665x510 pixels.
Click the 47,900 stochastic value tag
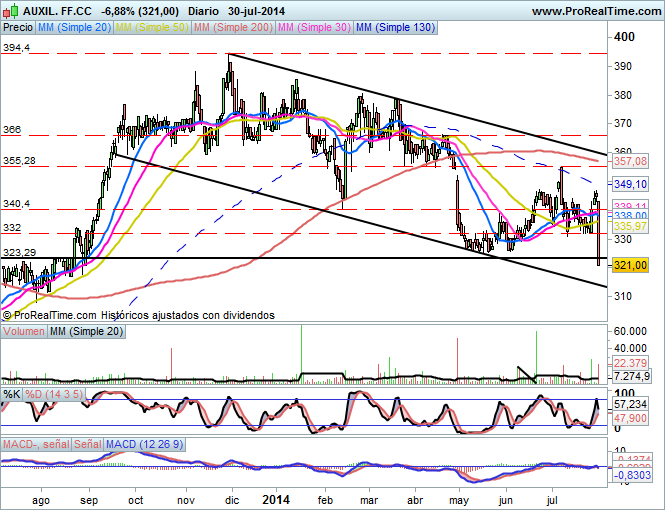click(630, 418)
